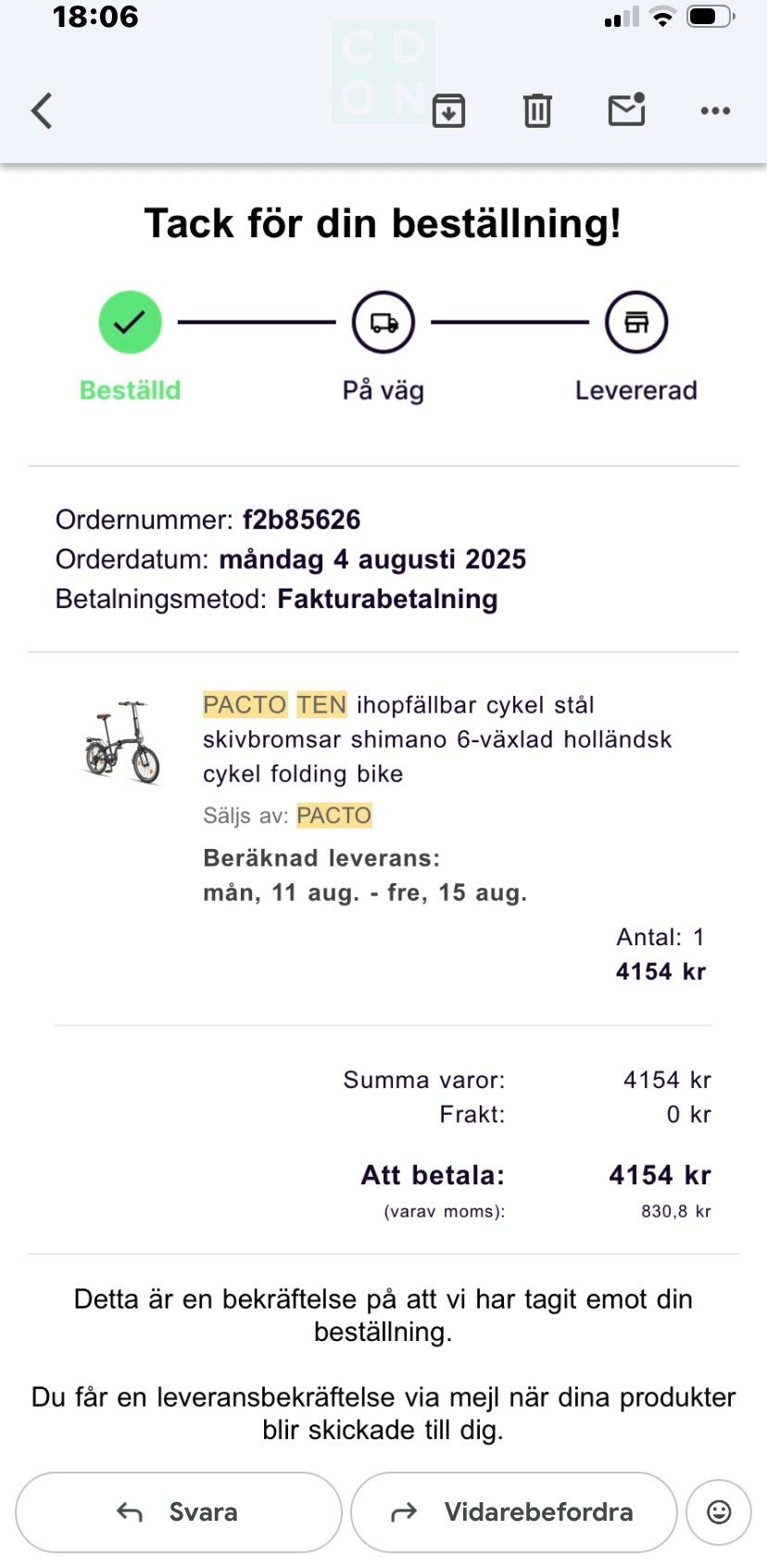Tap the Beställd status label
This screenshot has height=1568, width=767.
[130, 390]
